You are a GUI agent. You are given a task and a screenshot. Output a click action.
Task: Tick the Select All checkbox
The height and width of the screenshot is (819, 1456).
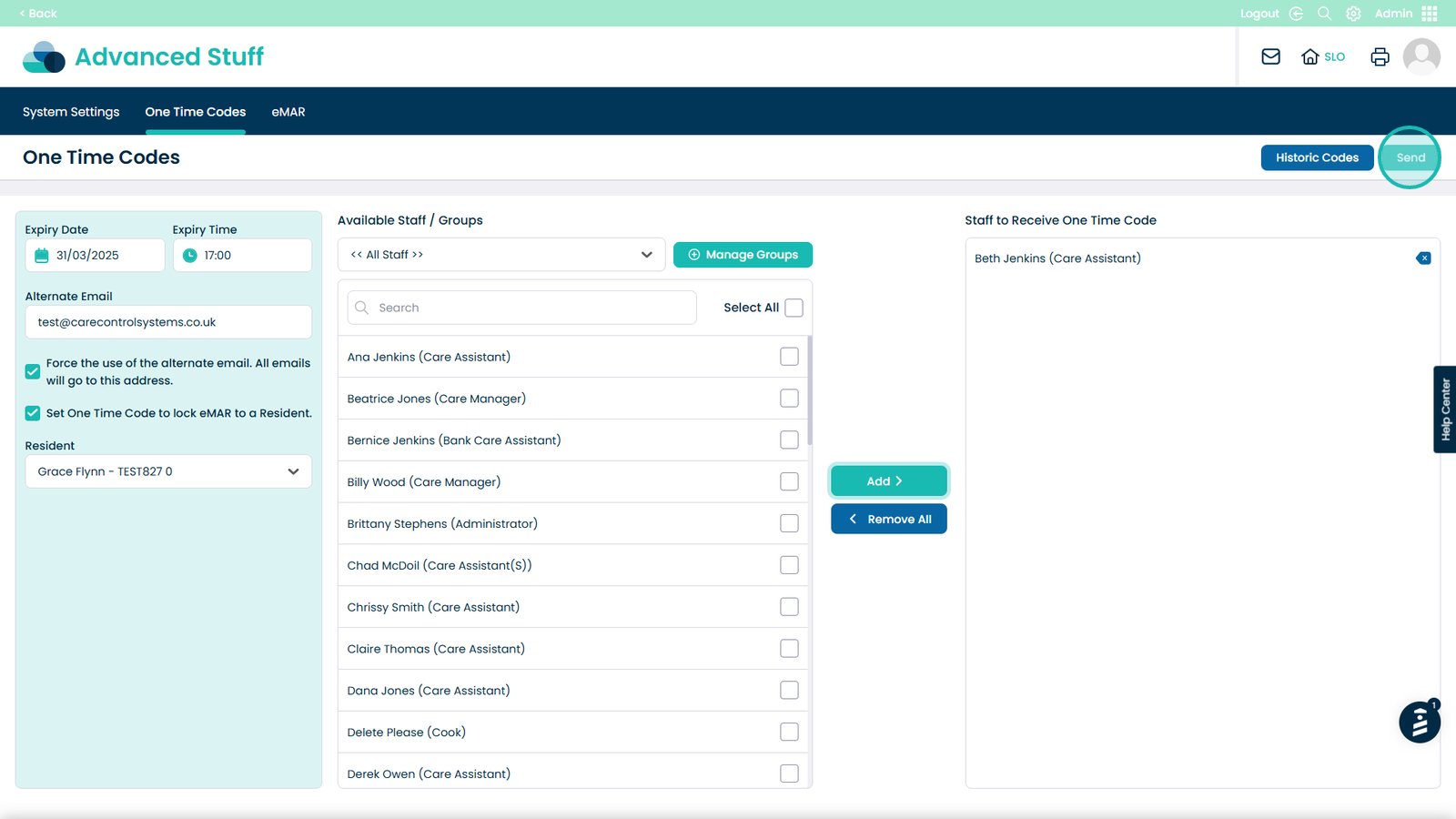(x=794, y=308)
